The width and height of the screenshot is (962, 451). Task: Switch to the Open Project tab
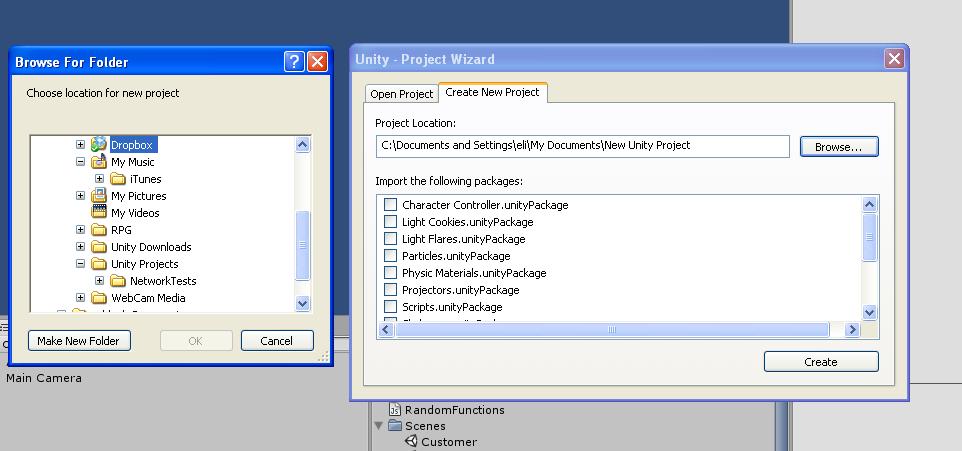[x=402, y=94]
